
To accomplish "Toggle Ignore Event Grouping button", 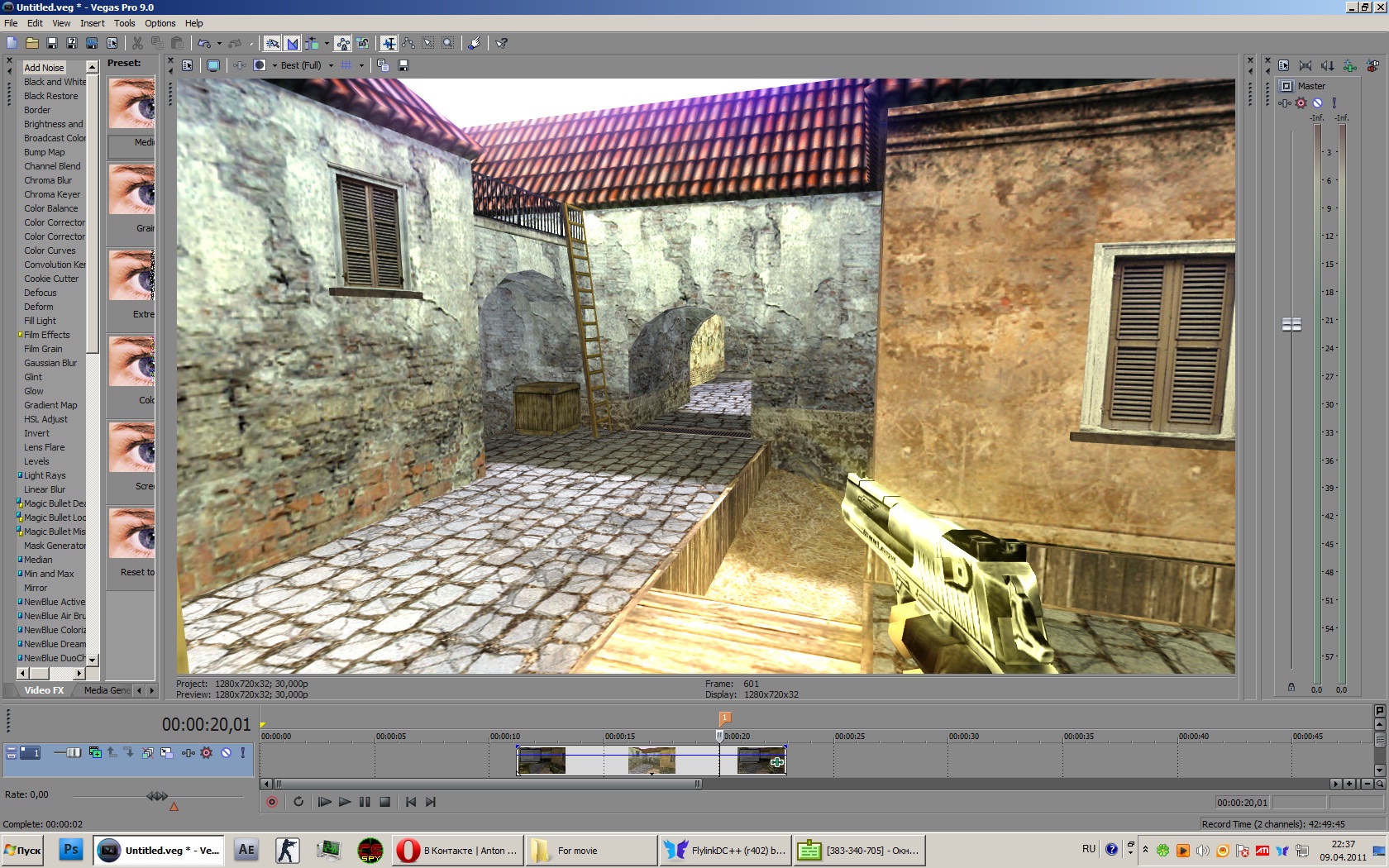I will (x=363, y=43).
